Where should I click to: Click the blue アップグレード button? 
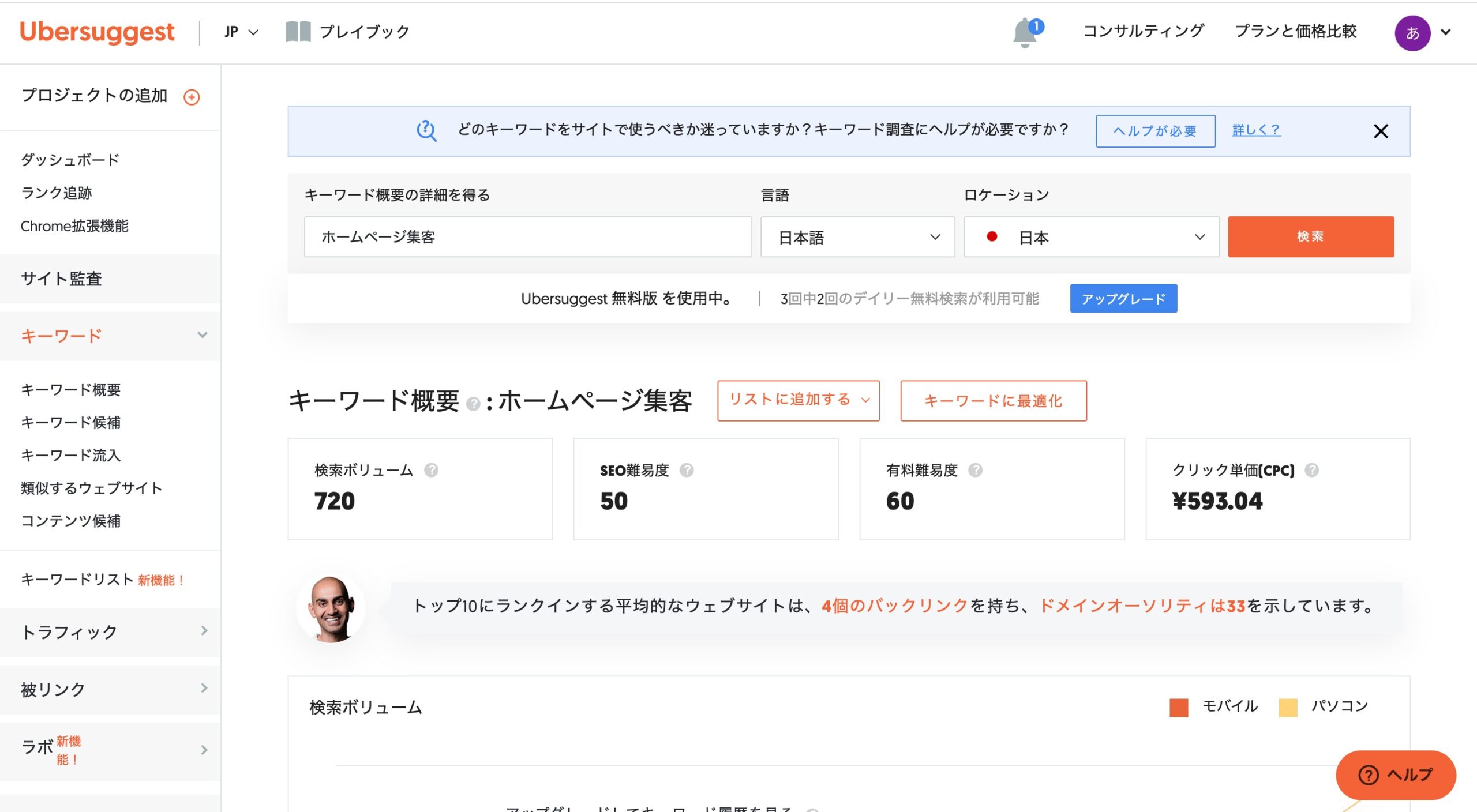[x=1123, y=298]
